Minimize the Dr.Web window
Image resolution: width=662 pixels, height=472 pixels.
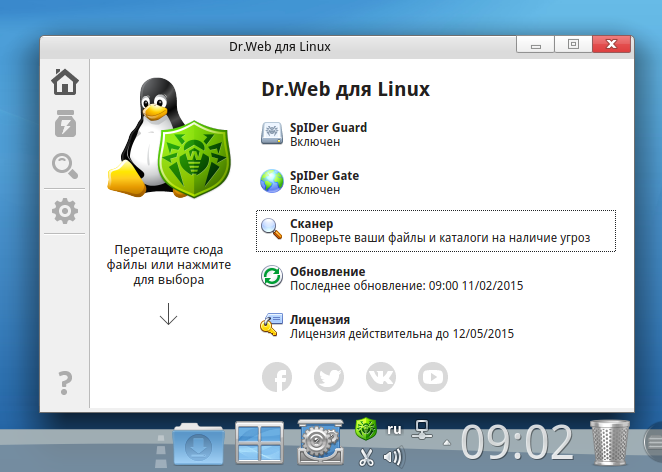click(x=535, y=44)
